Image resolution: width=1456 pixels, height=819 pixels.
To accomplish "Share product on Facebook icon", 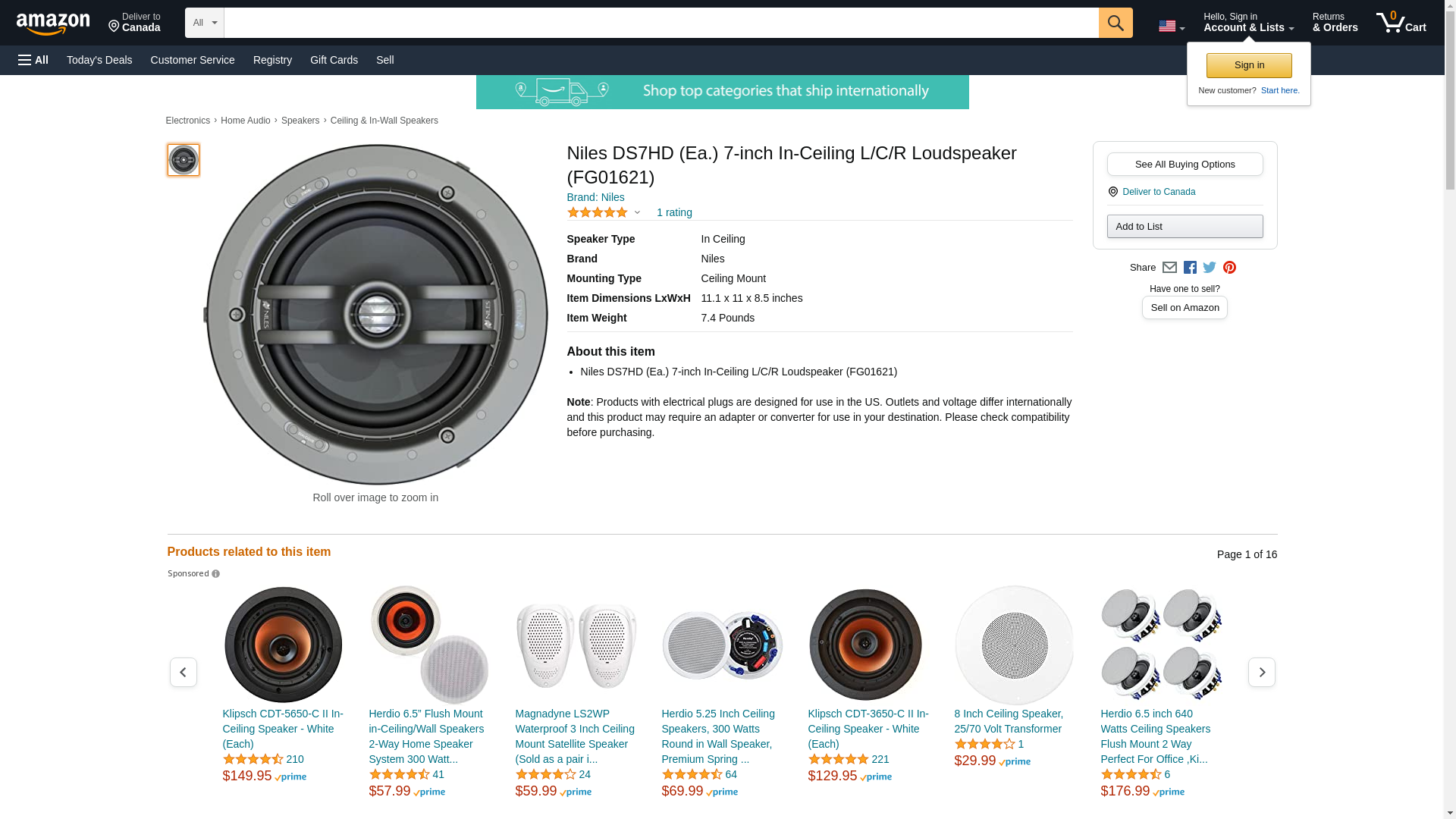I will (1190, 267).
